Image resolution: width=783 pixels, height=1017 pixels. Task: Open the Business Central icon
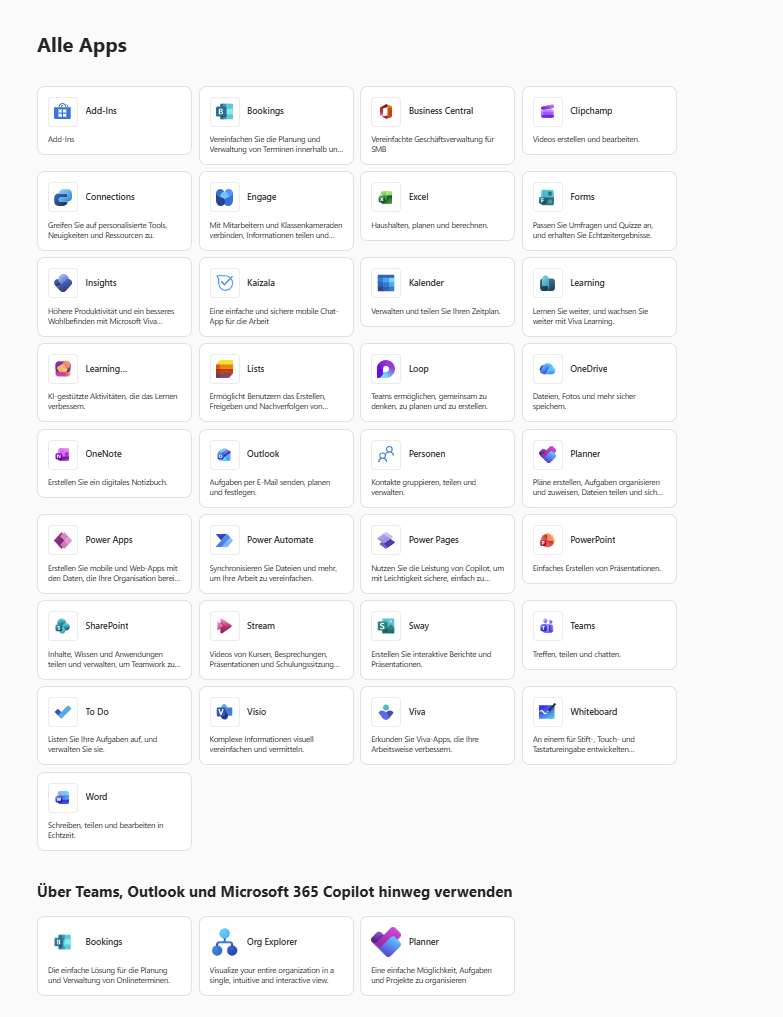[x=386, y=112]
